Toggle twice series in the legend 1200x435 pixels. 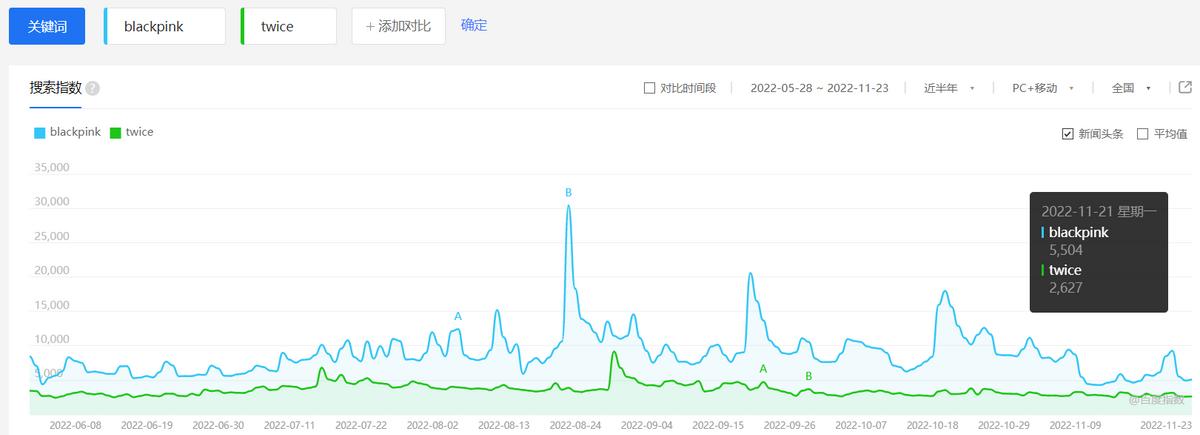132,132
